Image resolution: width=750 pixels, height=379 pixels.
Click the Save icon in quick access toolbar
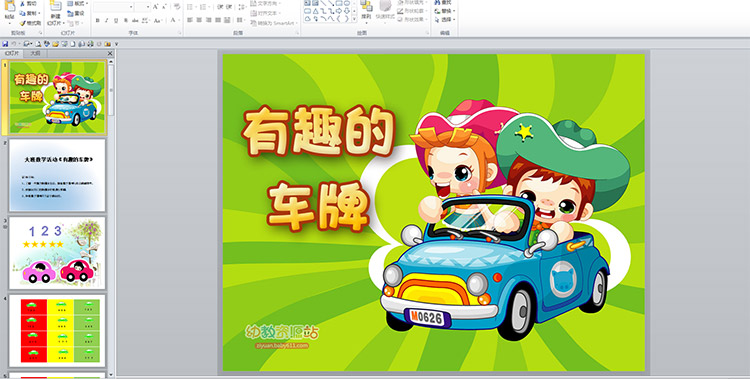click(x=5, y=44)
